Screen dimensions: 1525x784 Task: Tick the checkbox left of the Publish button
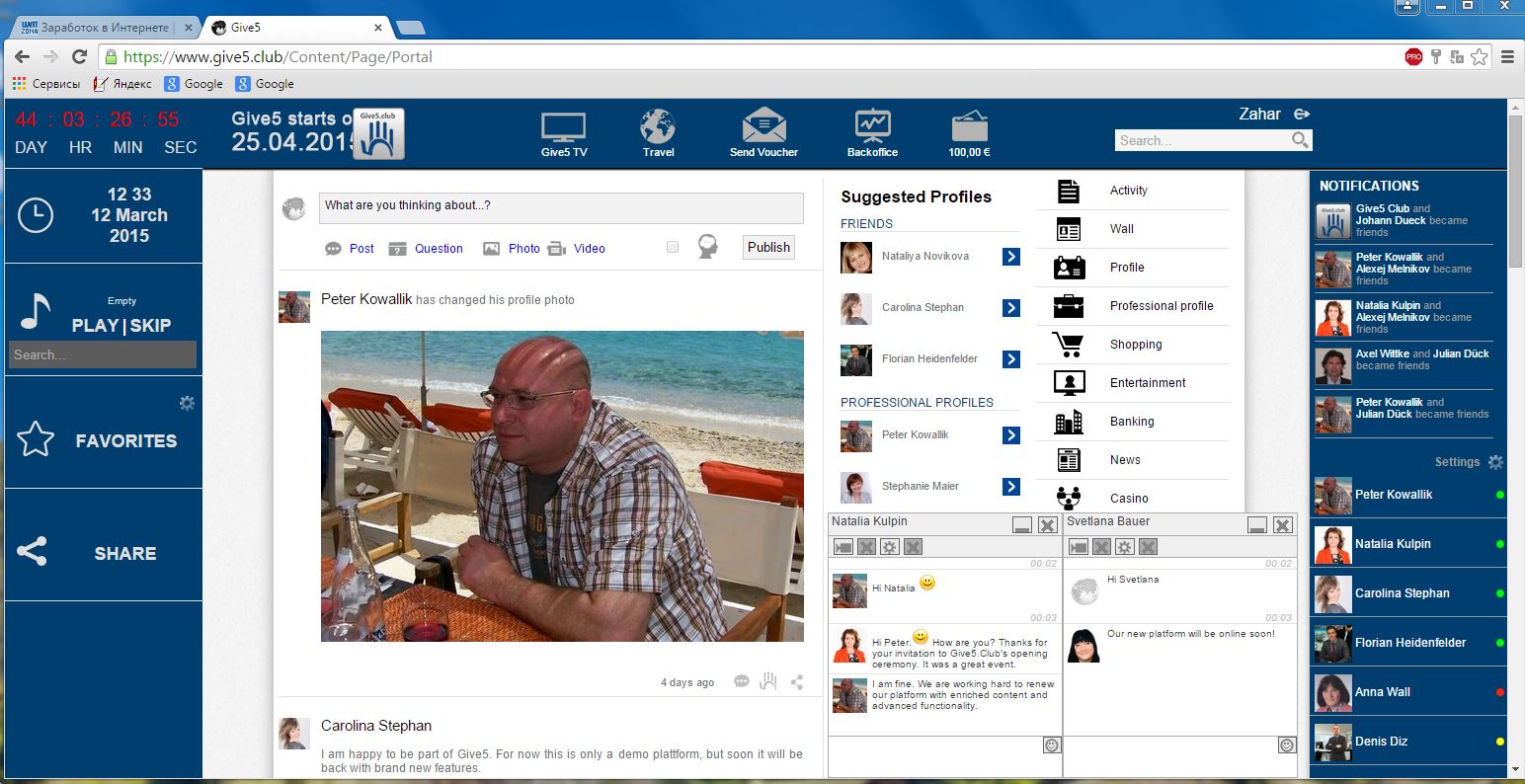coord(673,247)
